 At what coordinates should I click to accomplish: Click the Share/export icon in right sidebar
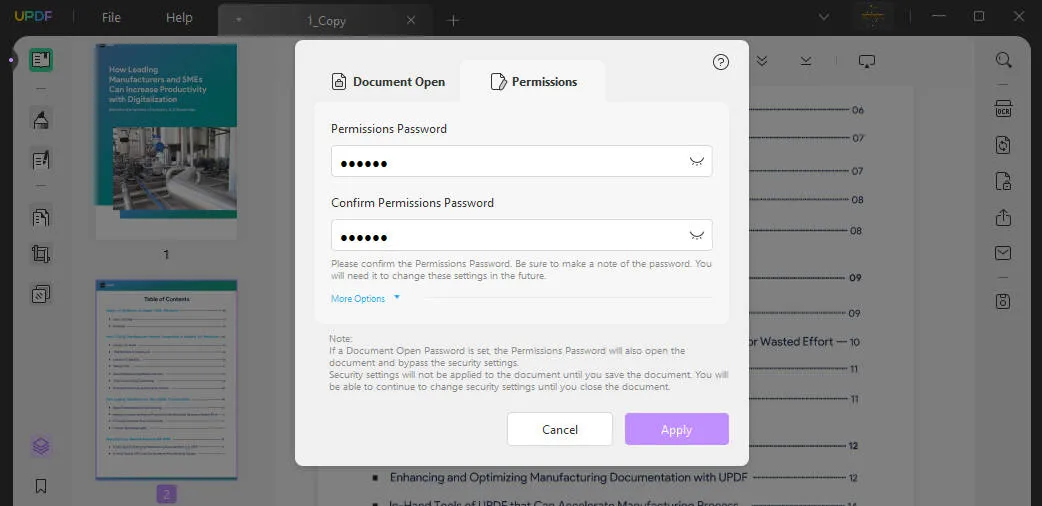pos(1003,217)
